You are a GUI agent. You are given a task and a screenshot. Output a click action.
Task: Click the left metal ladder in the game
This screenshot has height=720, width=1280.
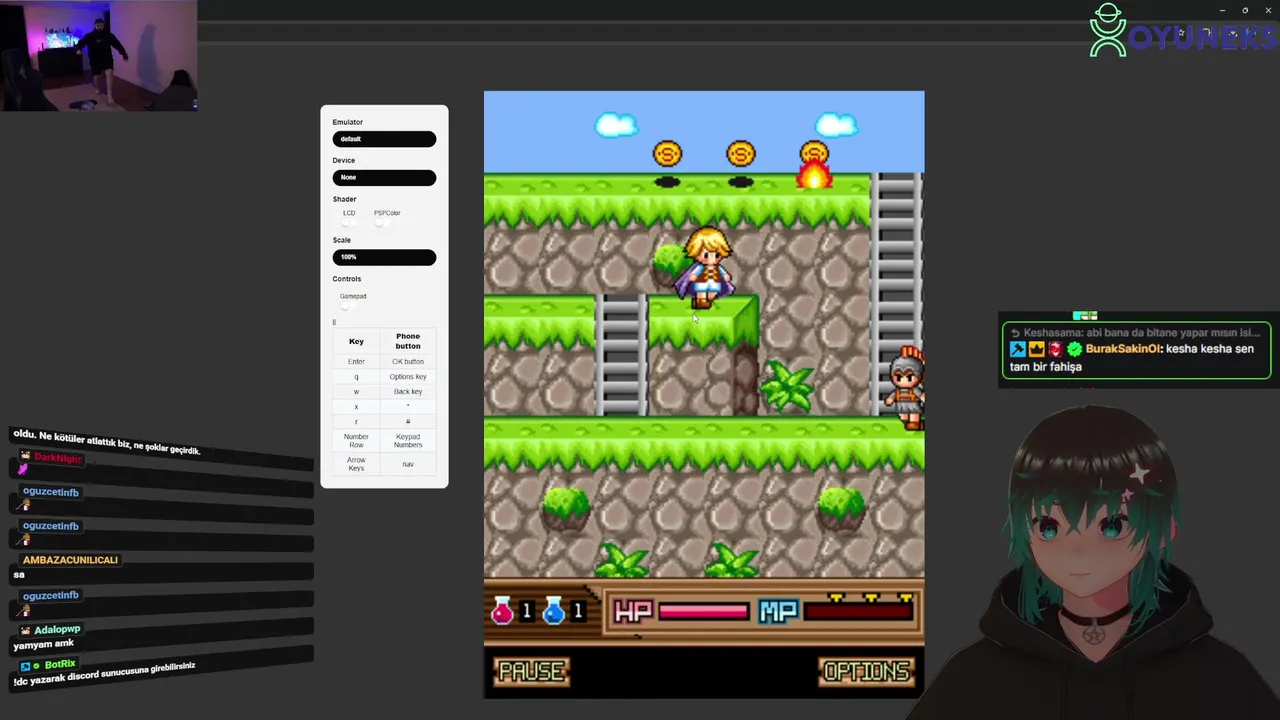tap(621, 355)
